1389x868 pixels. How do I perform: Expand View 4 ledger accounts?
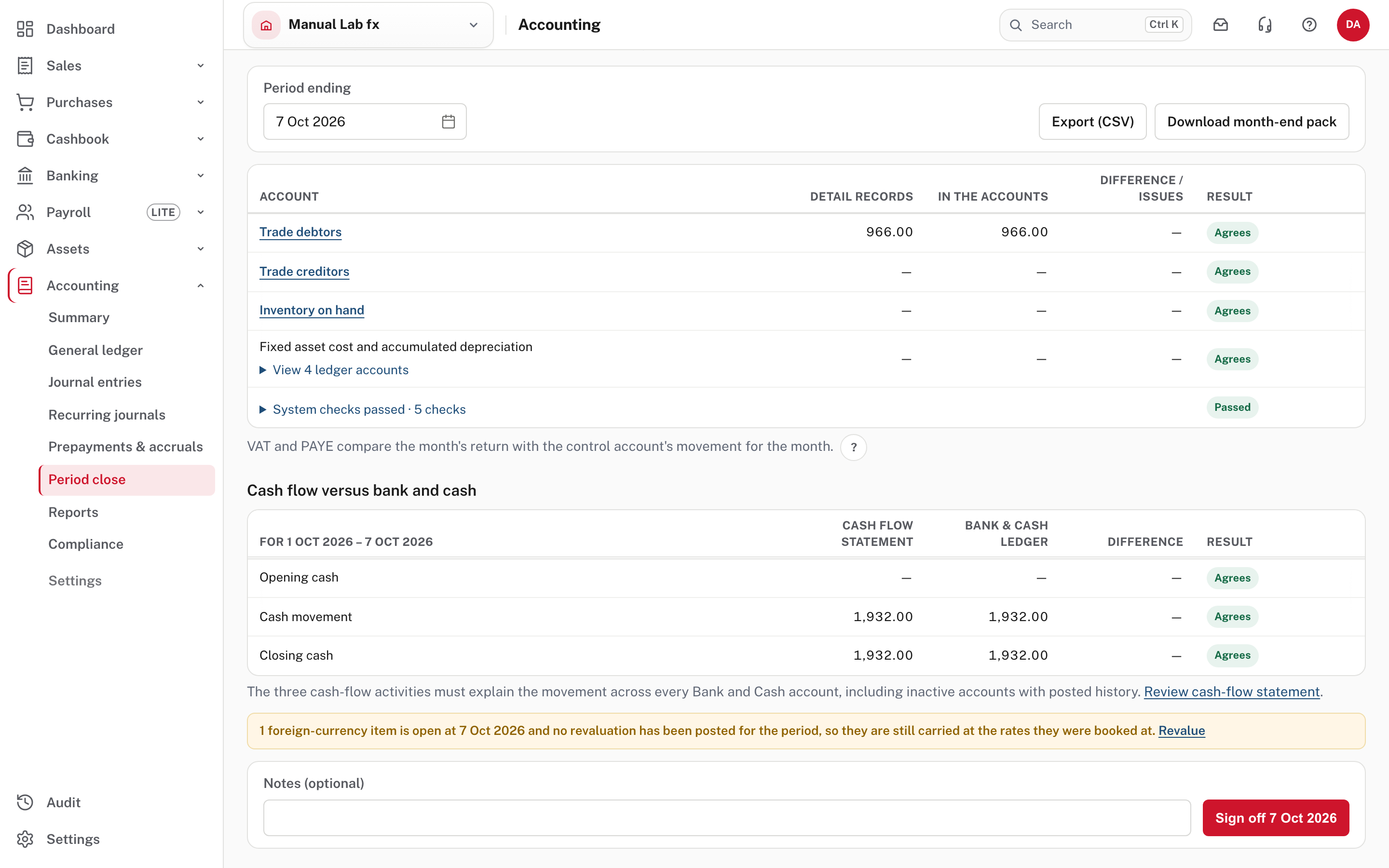pos(334,370)
